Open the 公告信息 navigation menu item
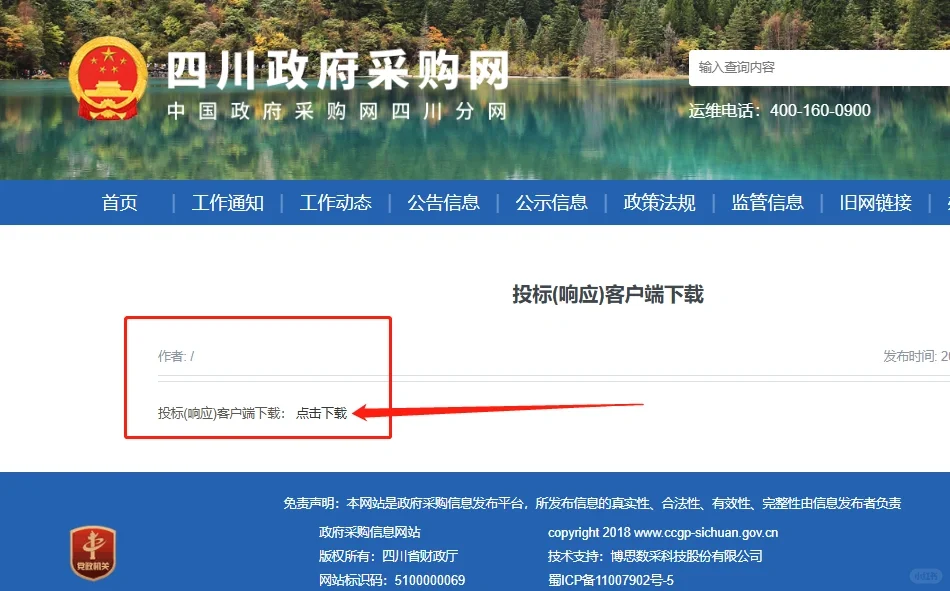This screenshot has width=950, height=591. [444, 202]
